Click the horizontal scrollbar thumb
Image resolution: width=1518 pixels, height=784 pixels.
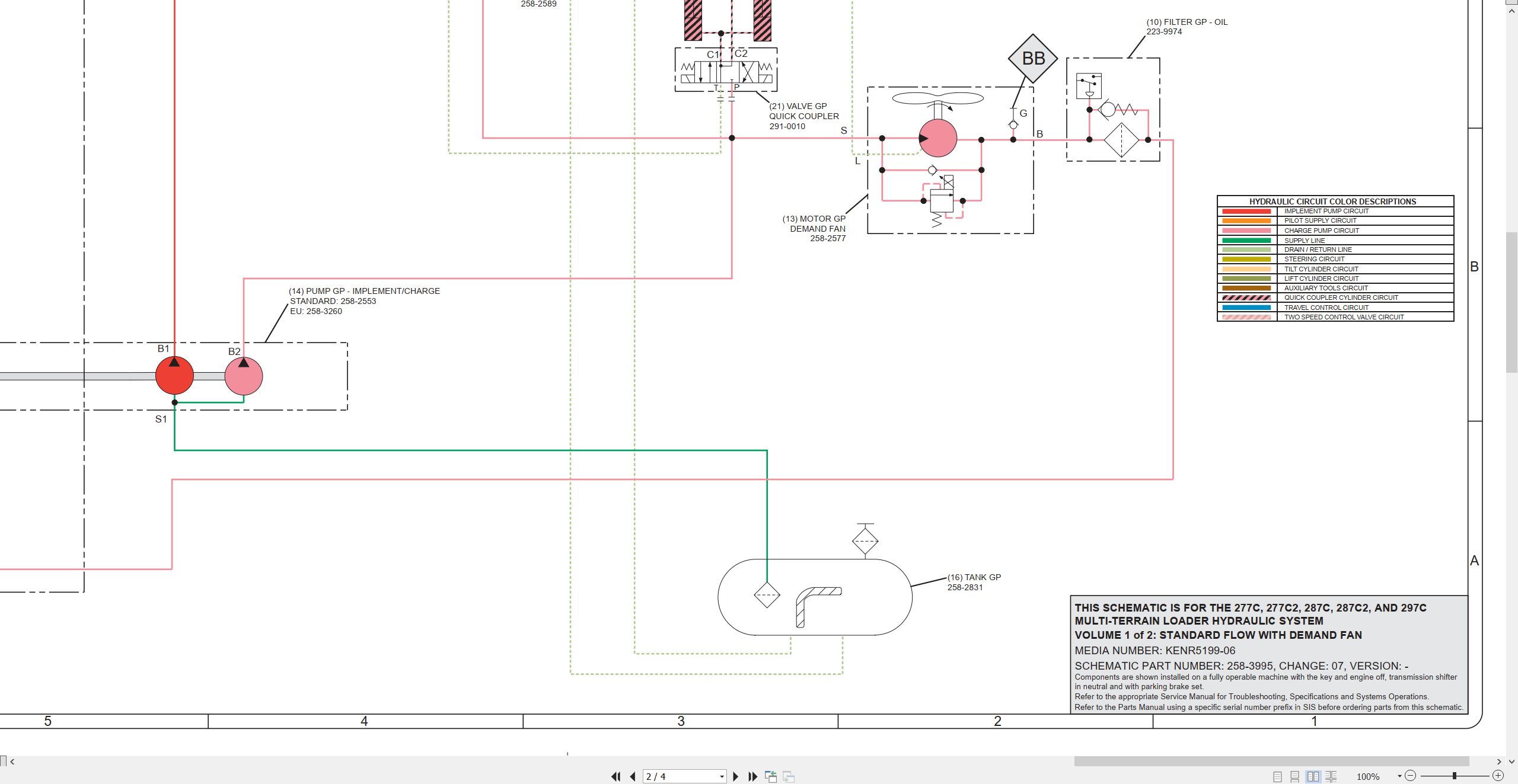click(1271, 761)
